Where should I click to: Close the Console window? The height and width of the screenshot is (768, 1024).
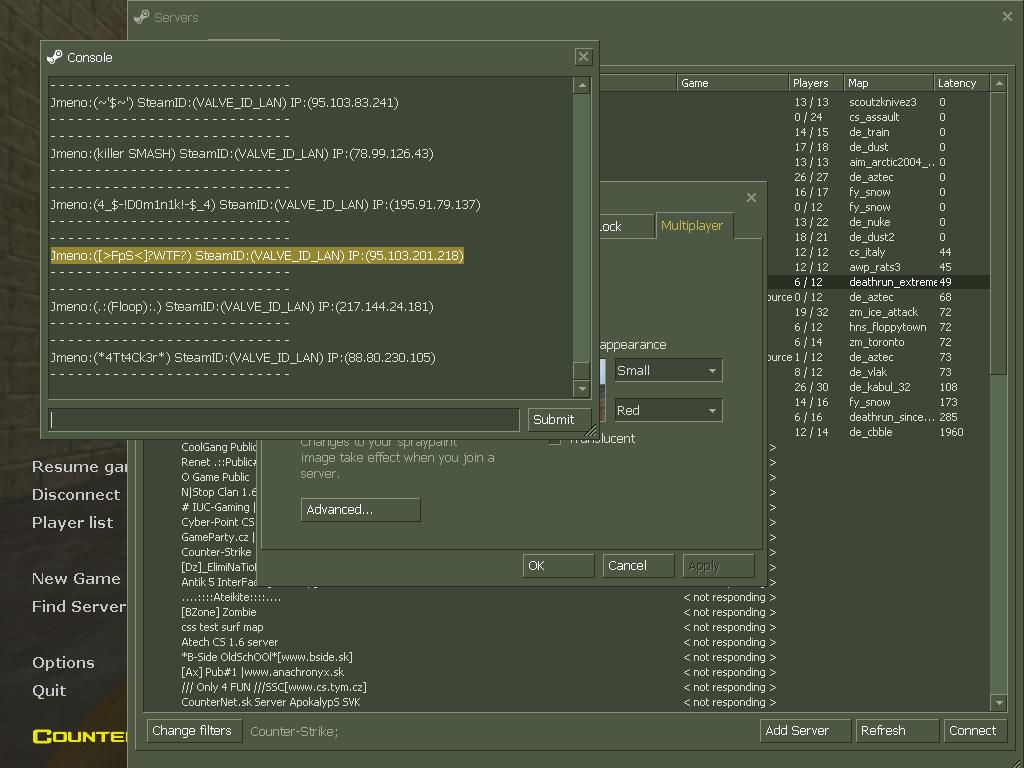click(583, 57)
